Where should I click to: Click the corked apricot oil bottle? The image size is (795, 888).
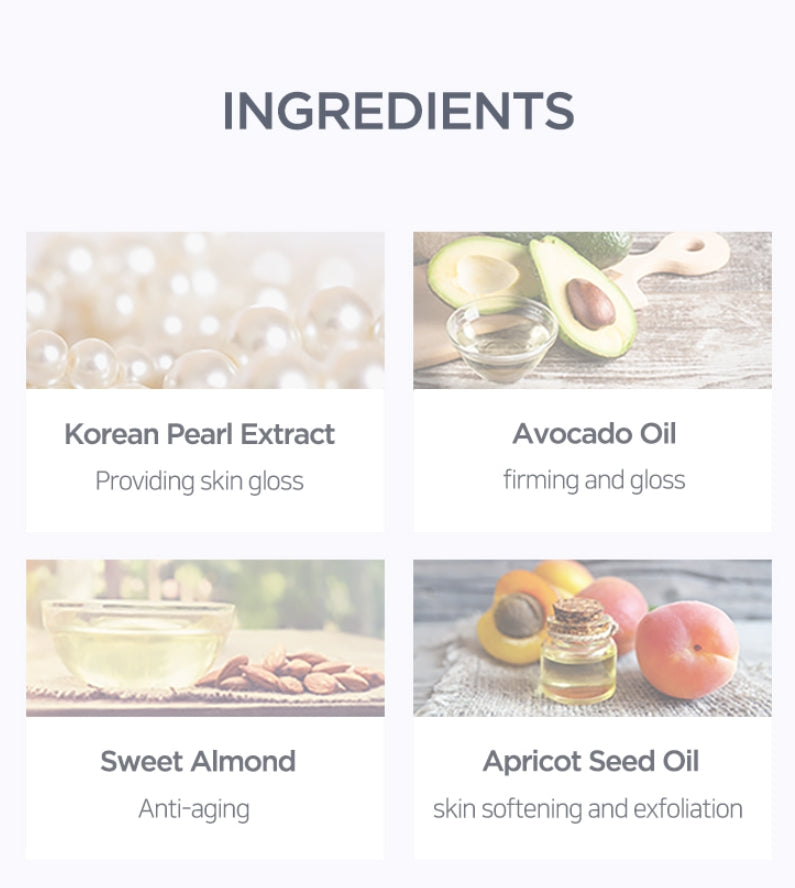click(x=579, y=650)
